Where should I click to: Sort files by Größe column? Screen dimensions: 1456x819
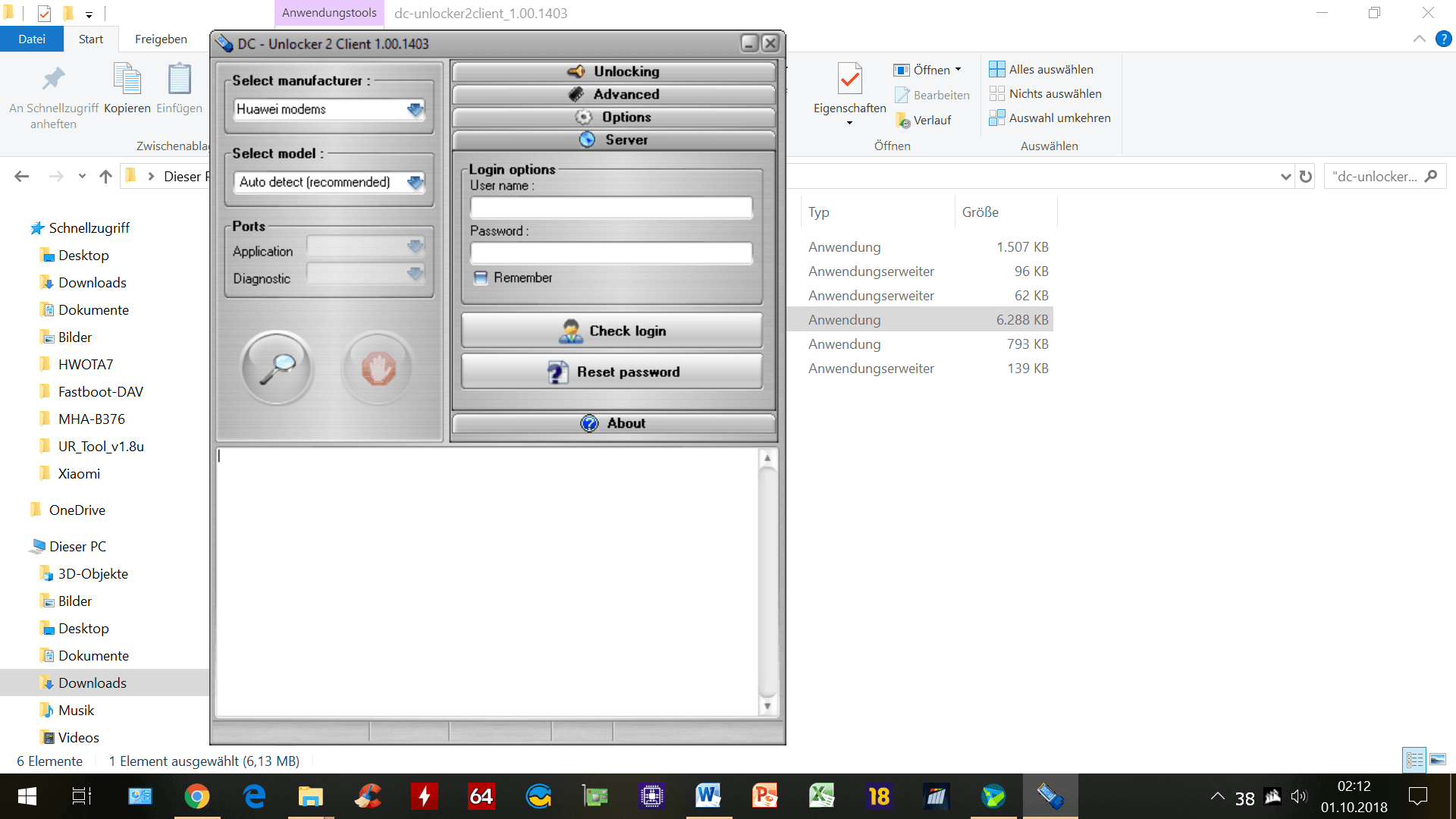(x=1006, y=212)
